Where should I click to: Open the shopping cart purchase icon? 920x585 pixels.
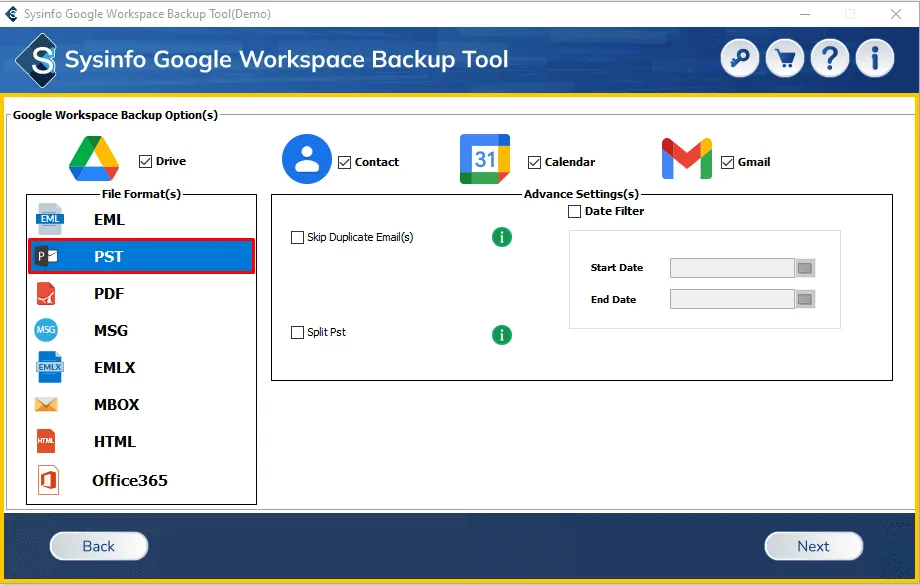click(x=785, y=59)
